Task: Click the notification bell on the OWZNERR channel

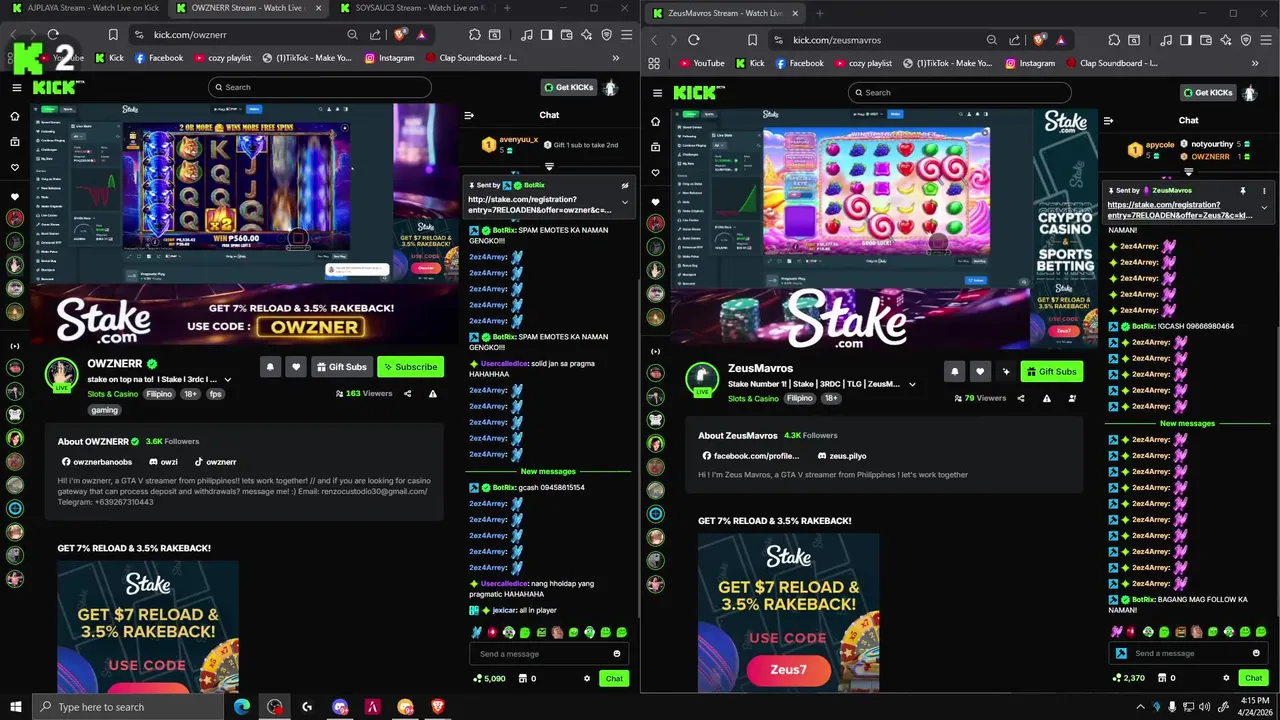Action: coord(270,367)
